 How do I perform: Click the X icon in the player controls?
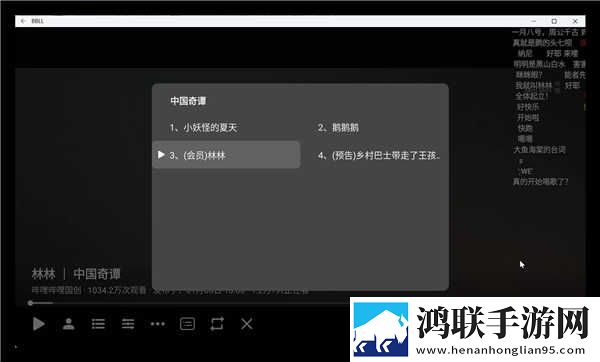pos(247,324)
